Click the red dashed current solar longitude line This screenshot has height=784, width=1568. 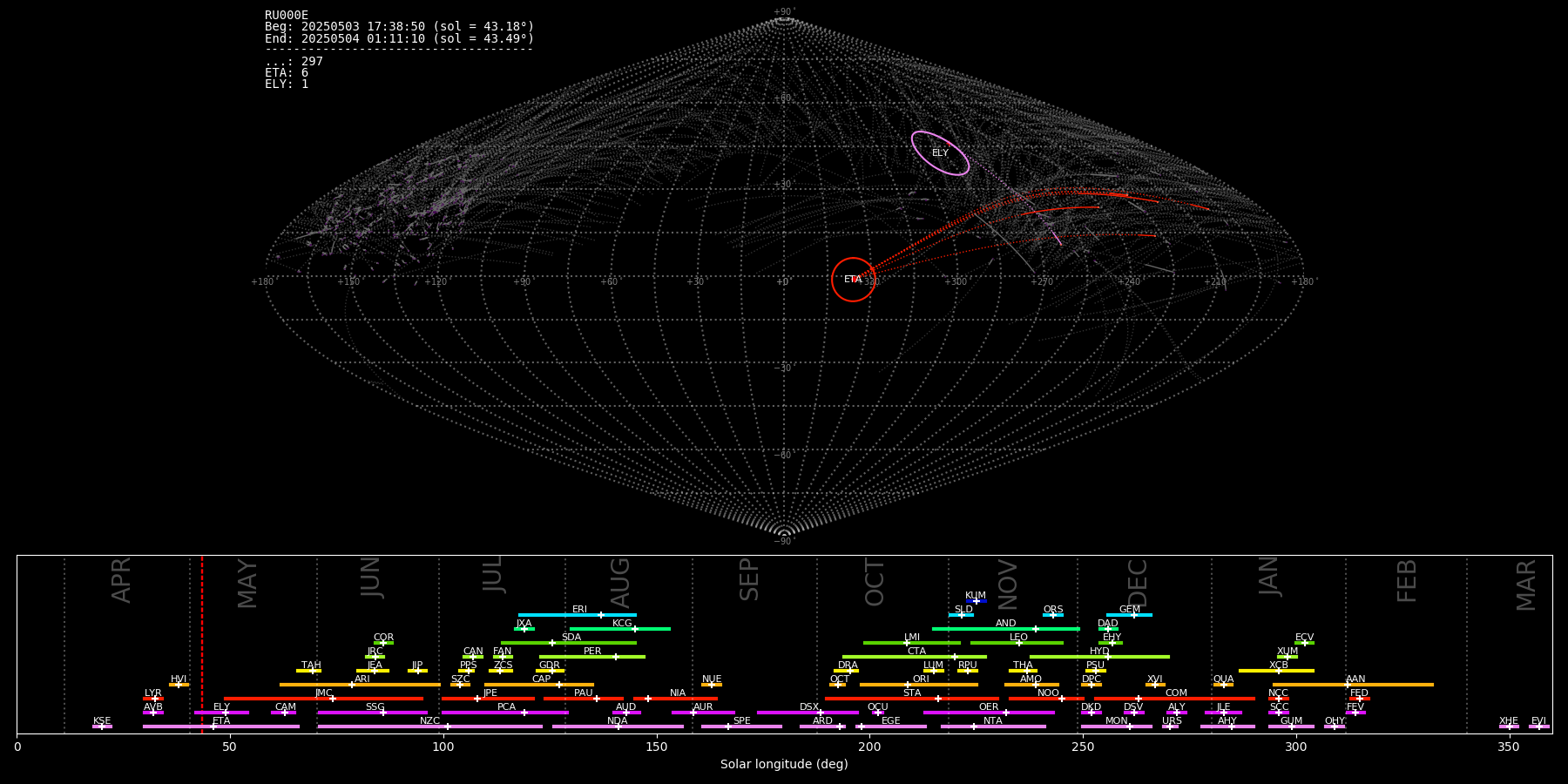202,645
